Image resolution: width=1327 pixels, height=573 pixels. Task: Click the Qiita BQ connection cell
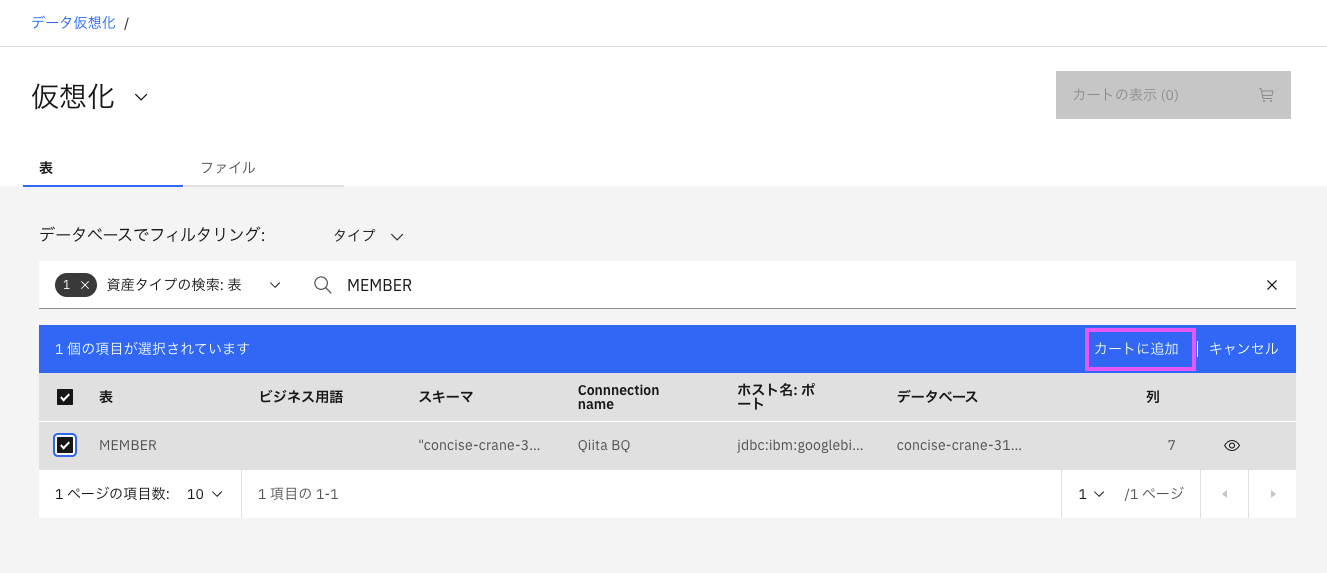click(x=604, y=445)
